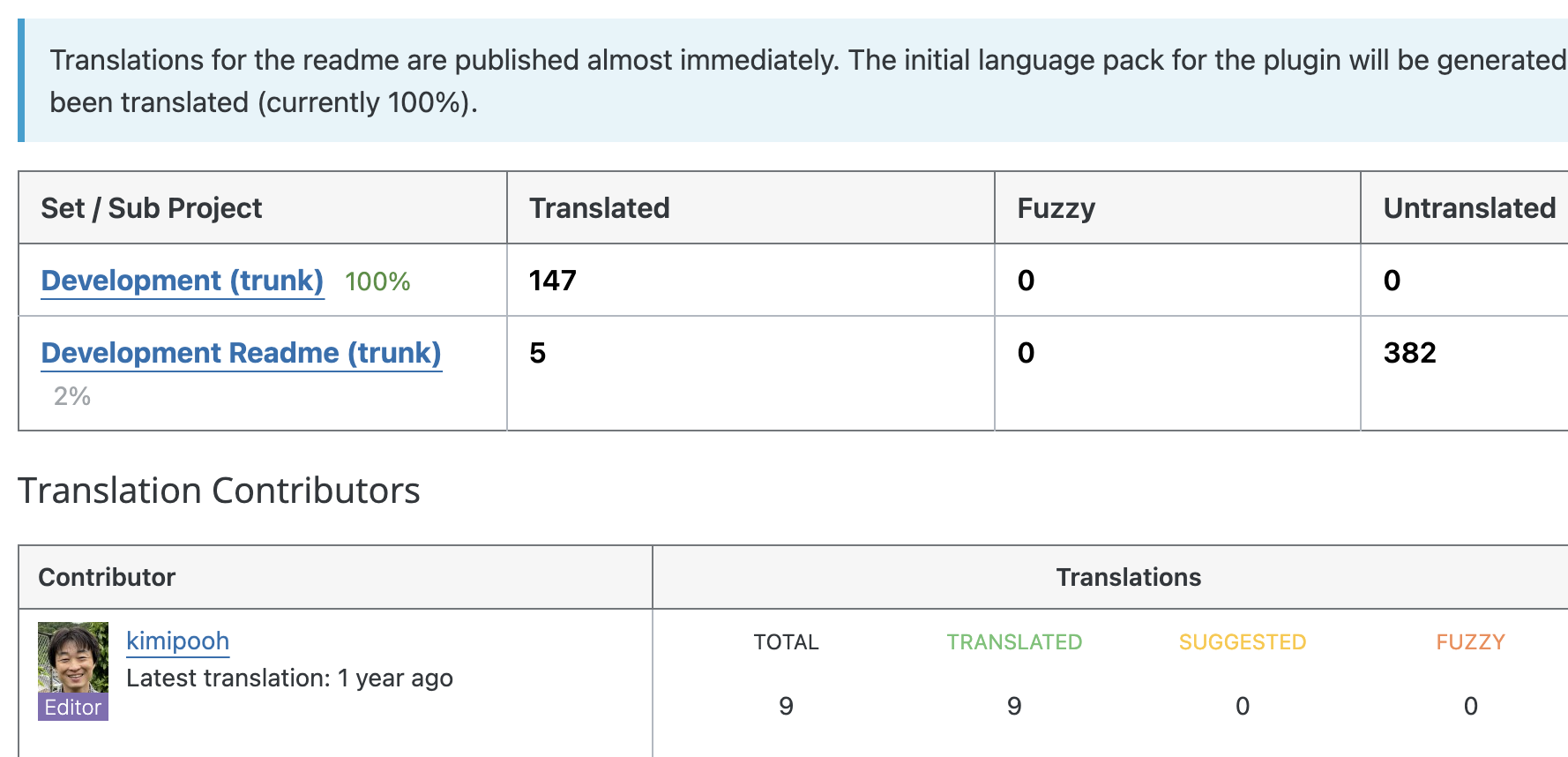Open kimipooh's contributor profile link
The image size is (1568, 757).
[177, 641]
